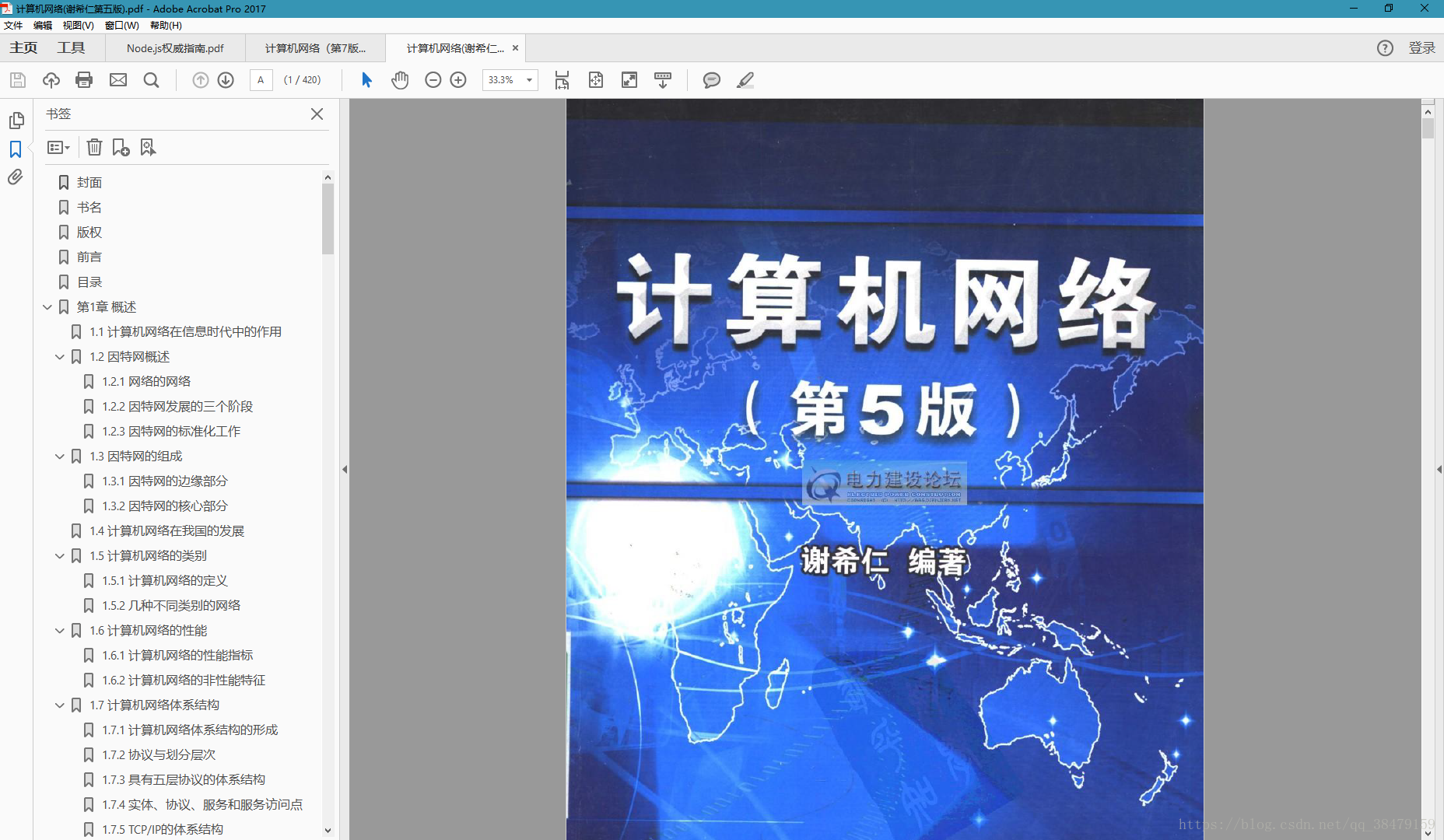The height and width of the screenshot is (840, 1444).
Task: Jump to 书名 bookmark
Action: tap(89, 208)
